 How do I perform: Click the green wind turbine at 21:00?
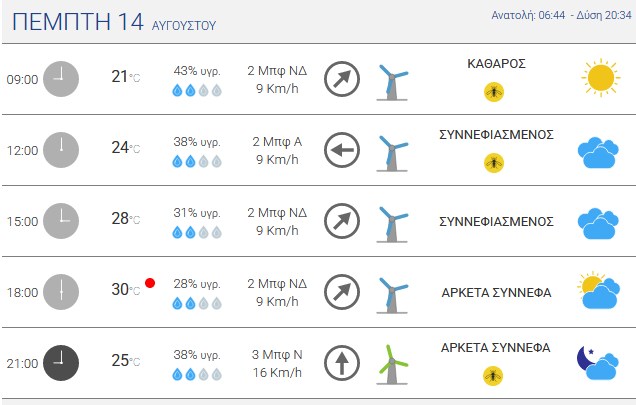392,364
